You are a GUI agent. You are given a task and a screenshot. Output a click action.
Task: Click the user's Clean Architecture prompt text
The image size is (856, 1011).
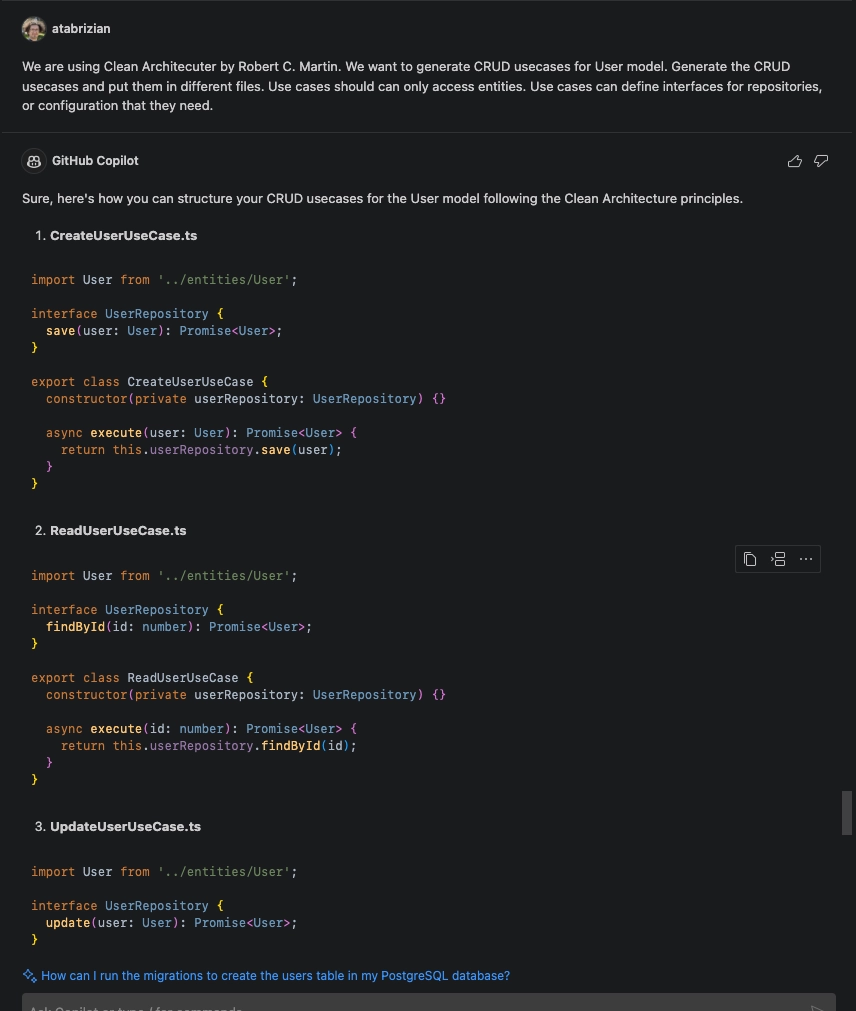click(420, 86)
